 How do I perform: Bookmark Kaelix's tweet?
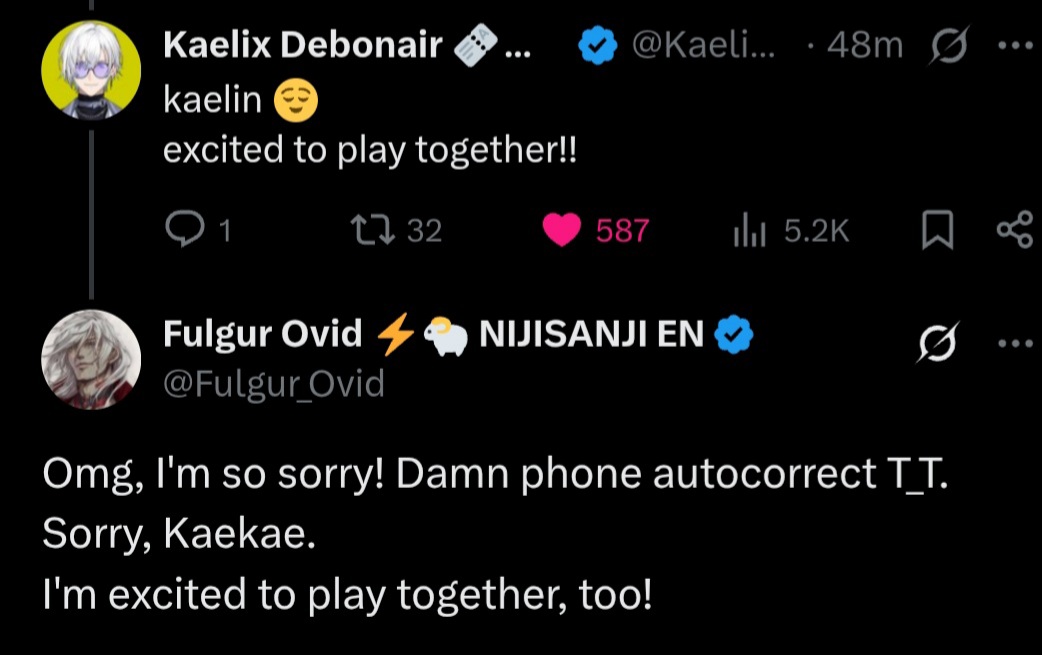[x=938, y=230]
